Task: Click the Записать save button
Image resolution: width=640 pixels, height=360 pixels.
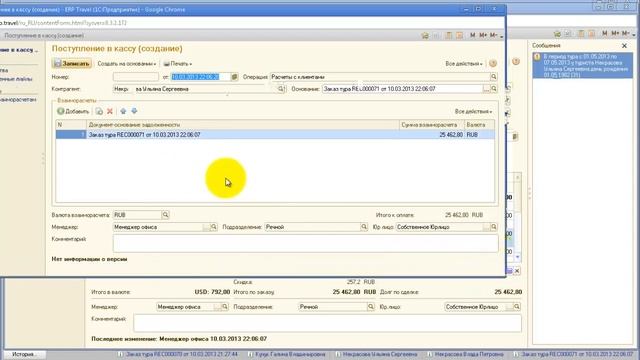Action: pyautogui.click(x=72, y=64)
